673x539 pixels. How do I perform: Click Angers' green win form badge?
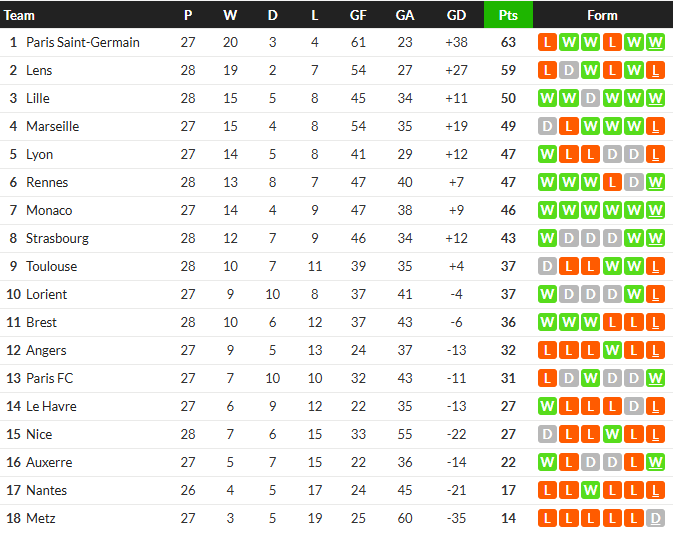(612, 351)
